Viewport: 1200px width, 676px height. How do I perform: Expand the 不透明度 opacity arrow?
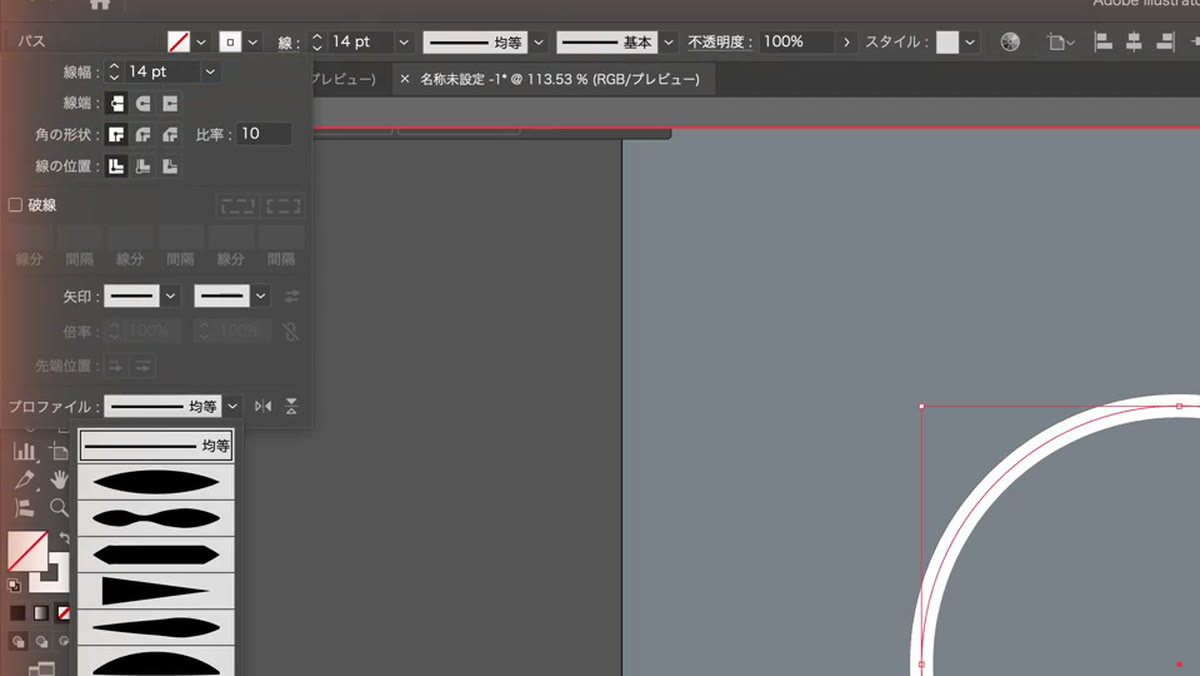pos(848,42)
